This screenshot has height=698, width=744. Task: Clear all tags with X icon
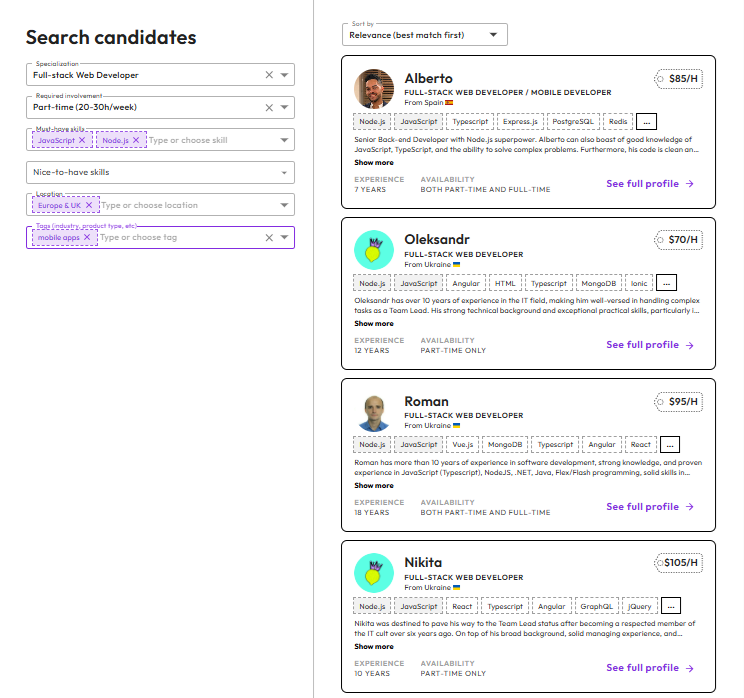tap(268, 237)
